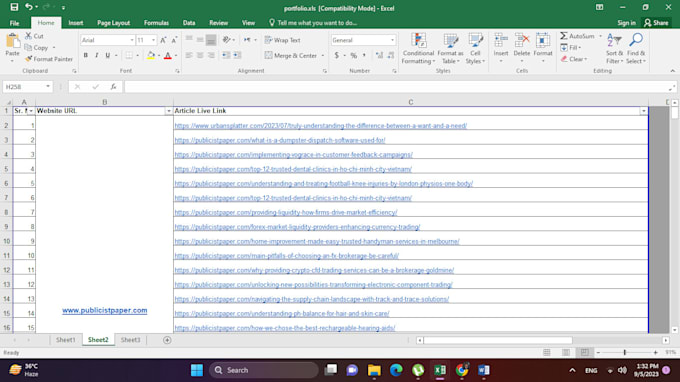The image size is (680, 382).
Task: Open Find & Select
Action: coord(636,49)
